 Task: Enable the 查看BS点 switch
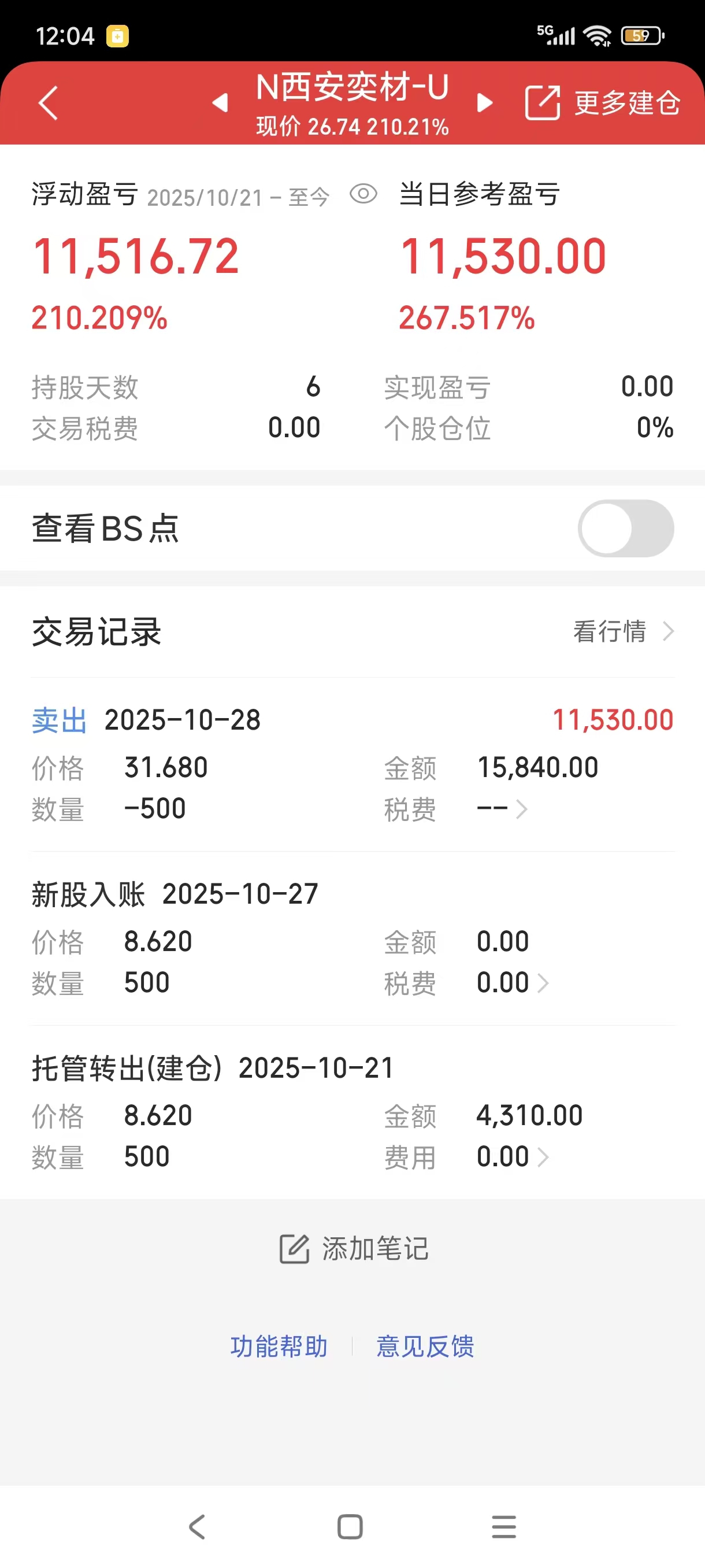pos(625,528)
